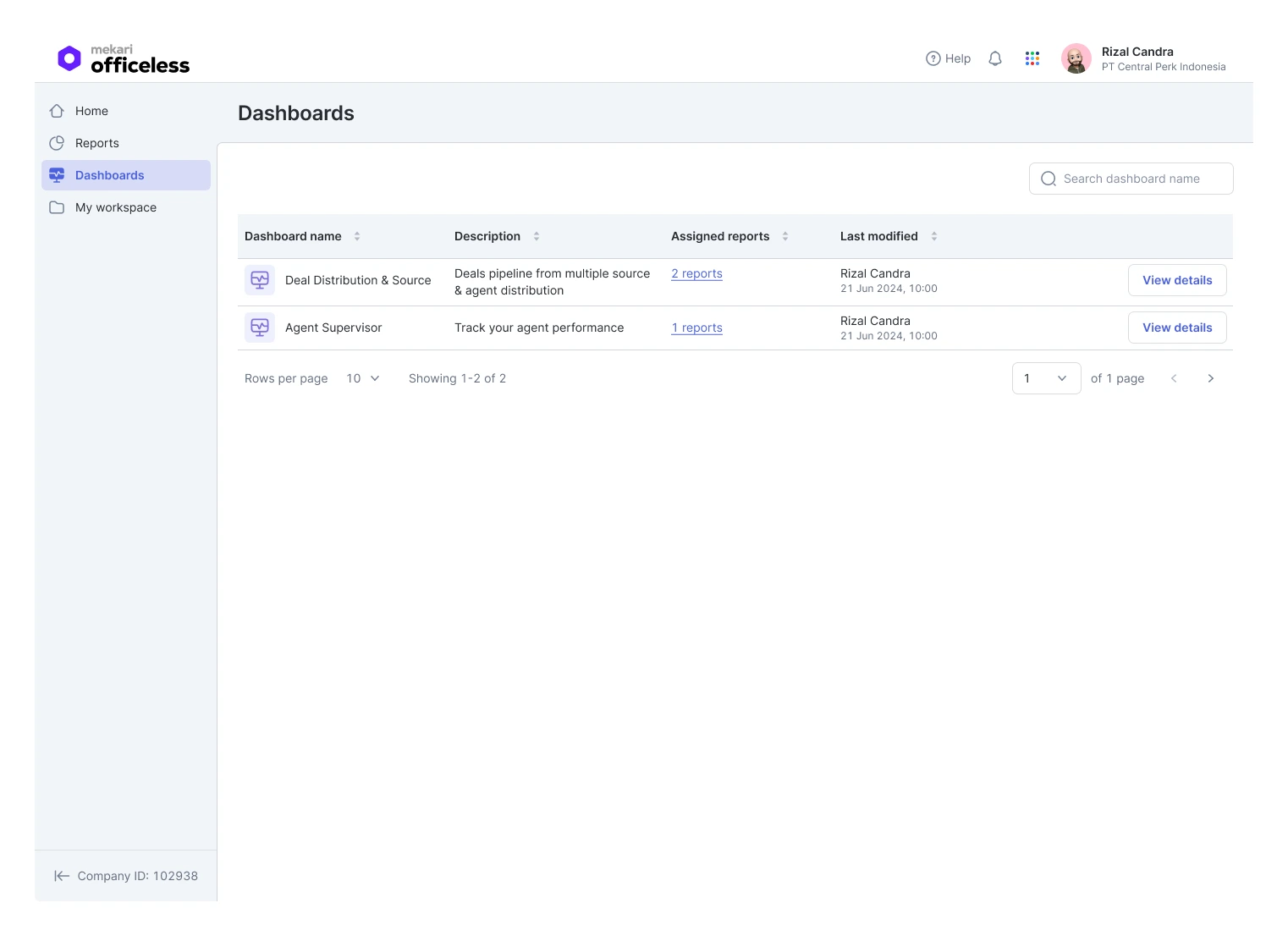Click the search magnifier icon
This screenshot has height=936, width=1288.
tap(1049, 179)
